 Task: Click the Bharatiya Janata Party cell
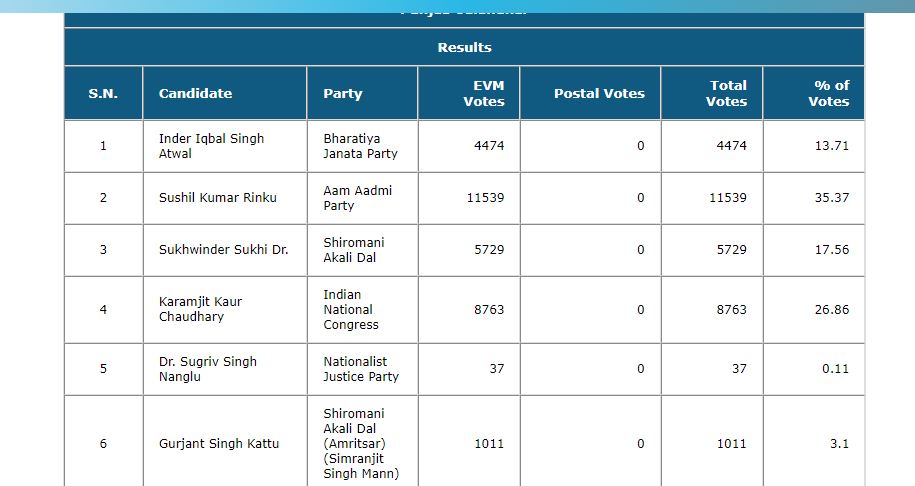pyautogui.click(x=360, y=146)
